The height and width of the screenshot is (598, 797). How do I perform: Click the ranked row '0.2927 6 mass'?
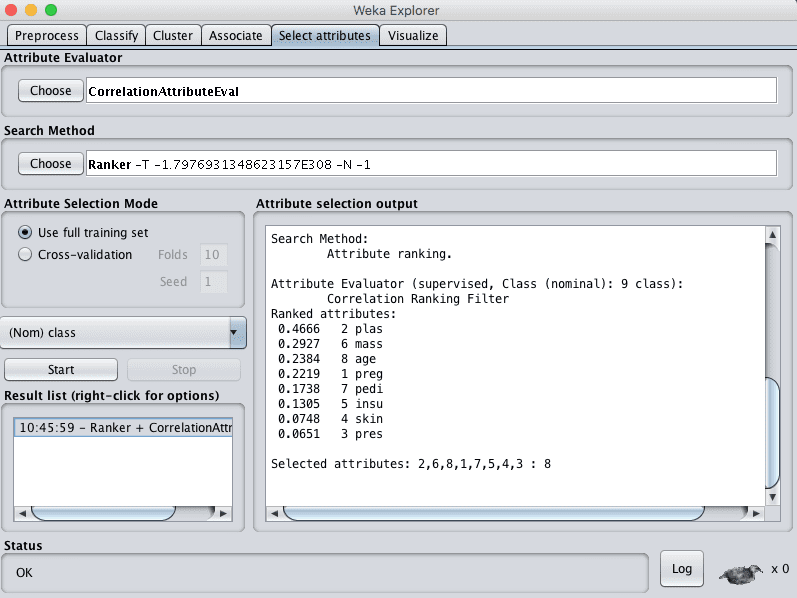click(x=330, y=344)
